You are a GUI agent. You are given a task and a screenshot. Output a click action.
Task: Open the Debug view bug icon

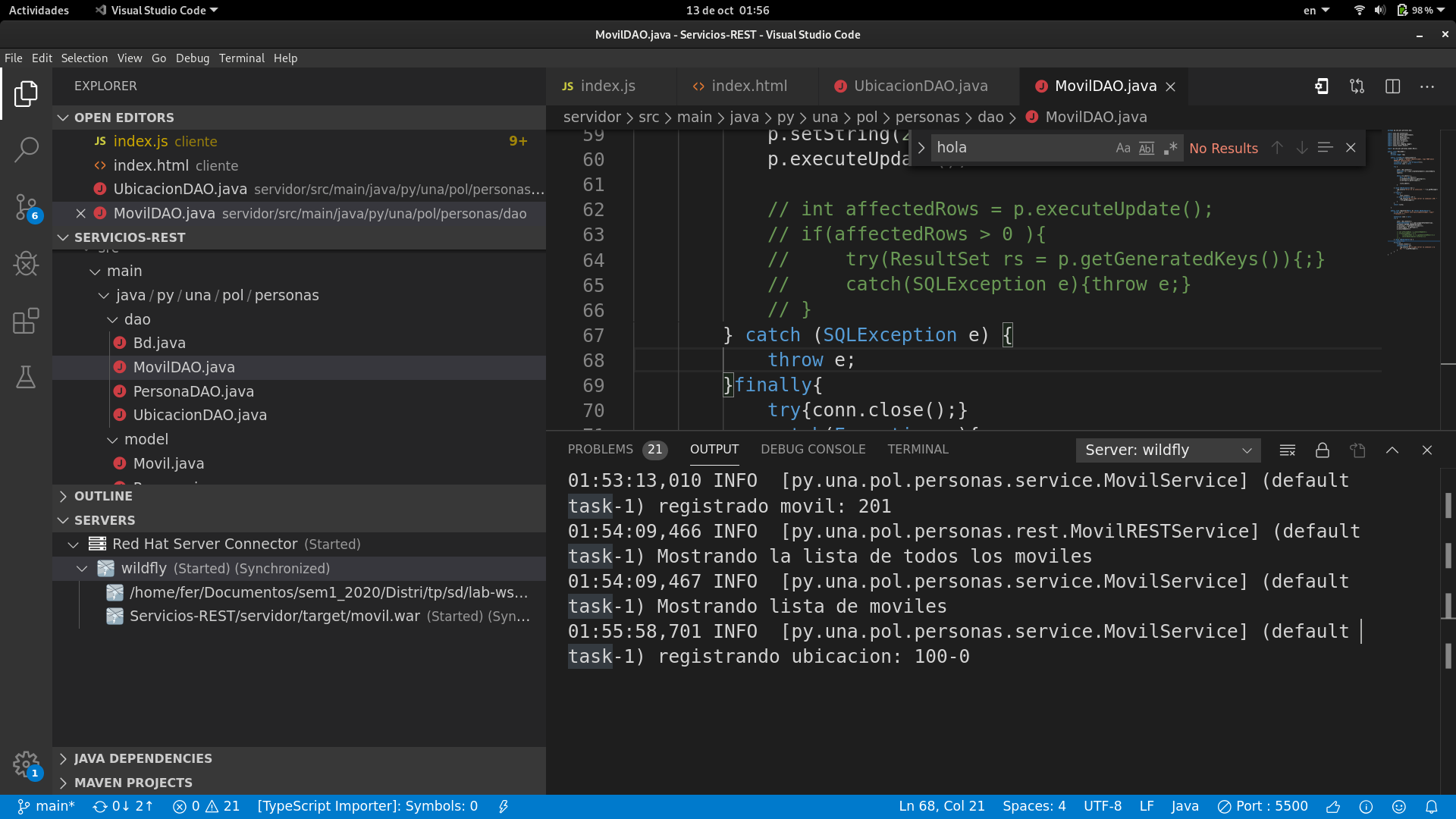26,264
